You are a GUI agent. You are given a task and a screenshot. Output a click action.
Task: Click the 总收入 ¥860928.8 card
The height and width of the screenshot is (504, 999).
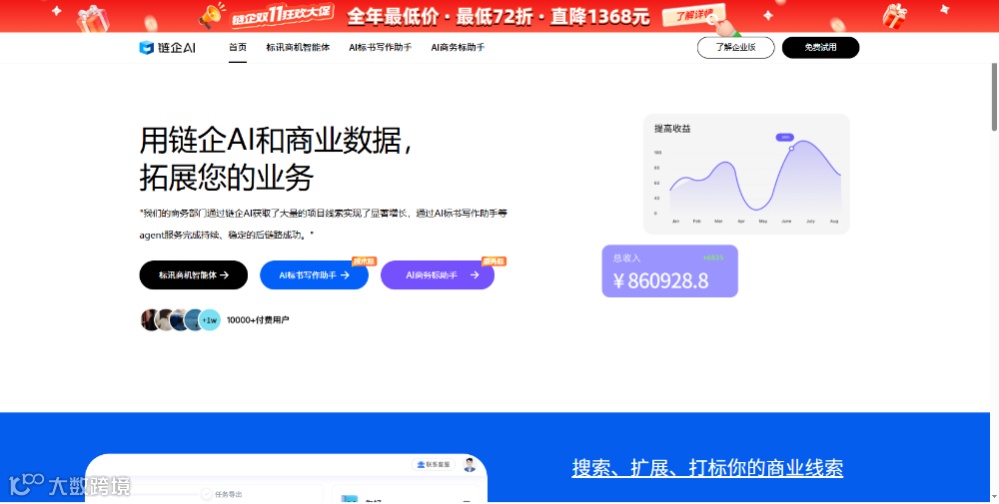pyautogui.click(x=670, y=271)
